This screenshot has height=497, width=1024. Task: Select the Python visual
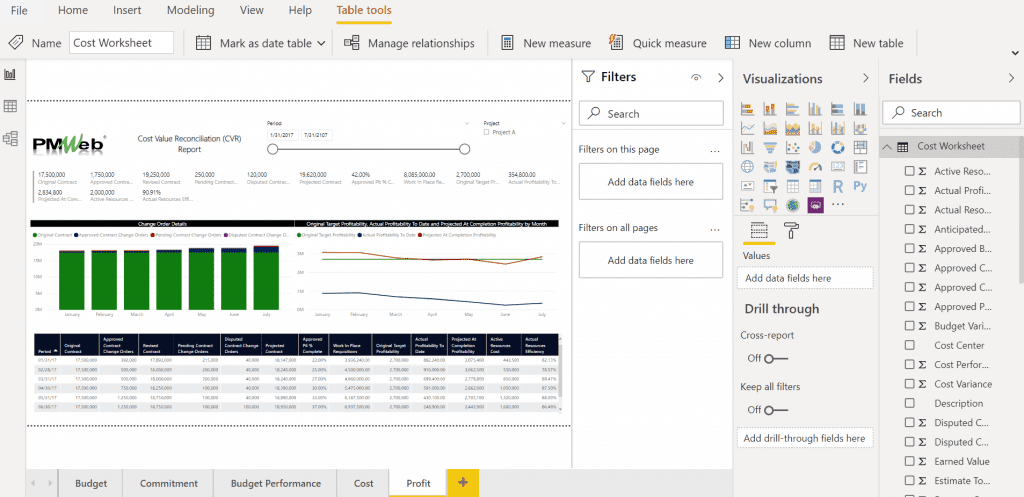coord(860,187)
